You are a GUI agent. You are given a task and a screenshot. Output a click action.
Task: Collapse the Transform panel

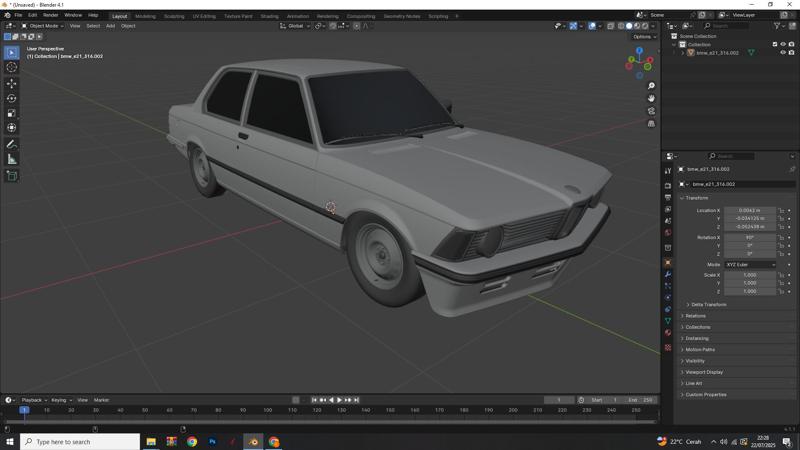696,197
